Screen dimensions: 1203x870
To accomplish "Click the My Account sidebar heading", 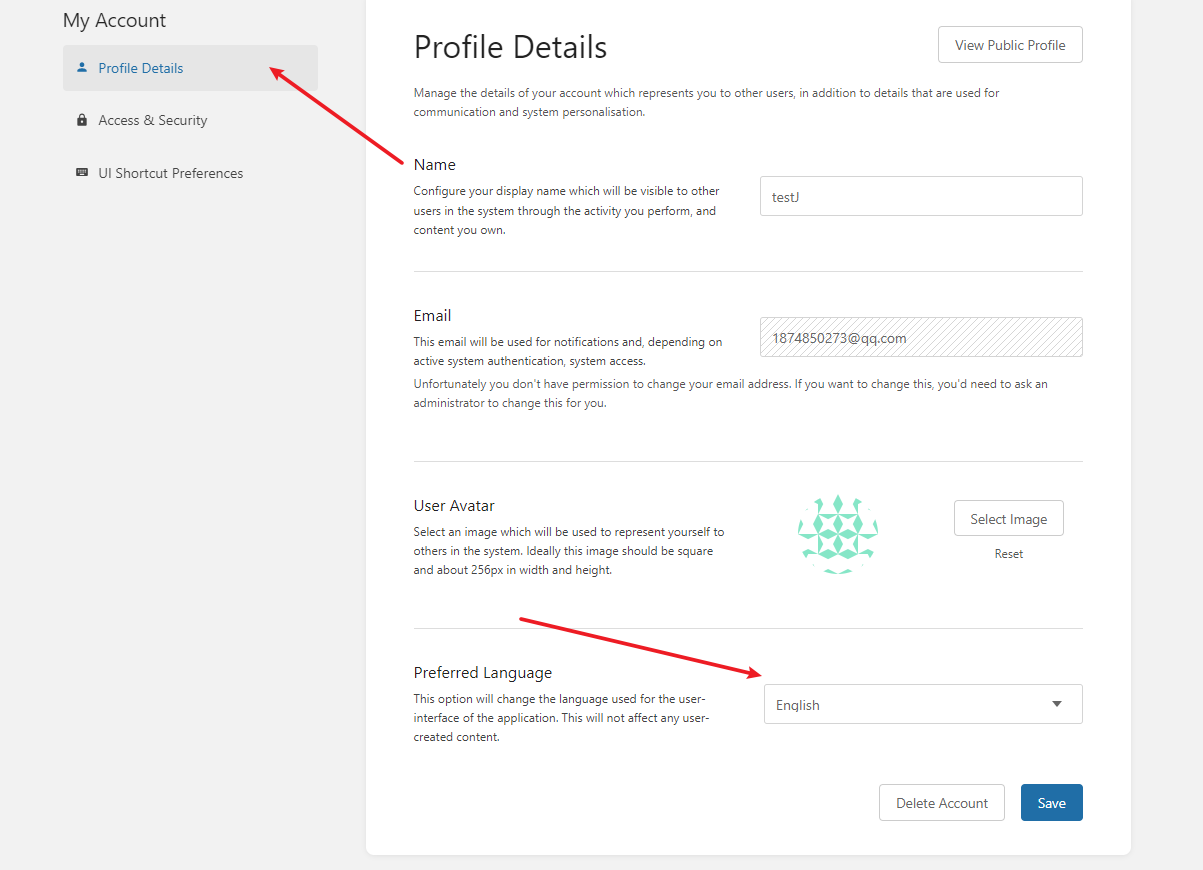I will click(114, 20).
